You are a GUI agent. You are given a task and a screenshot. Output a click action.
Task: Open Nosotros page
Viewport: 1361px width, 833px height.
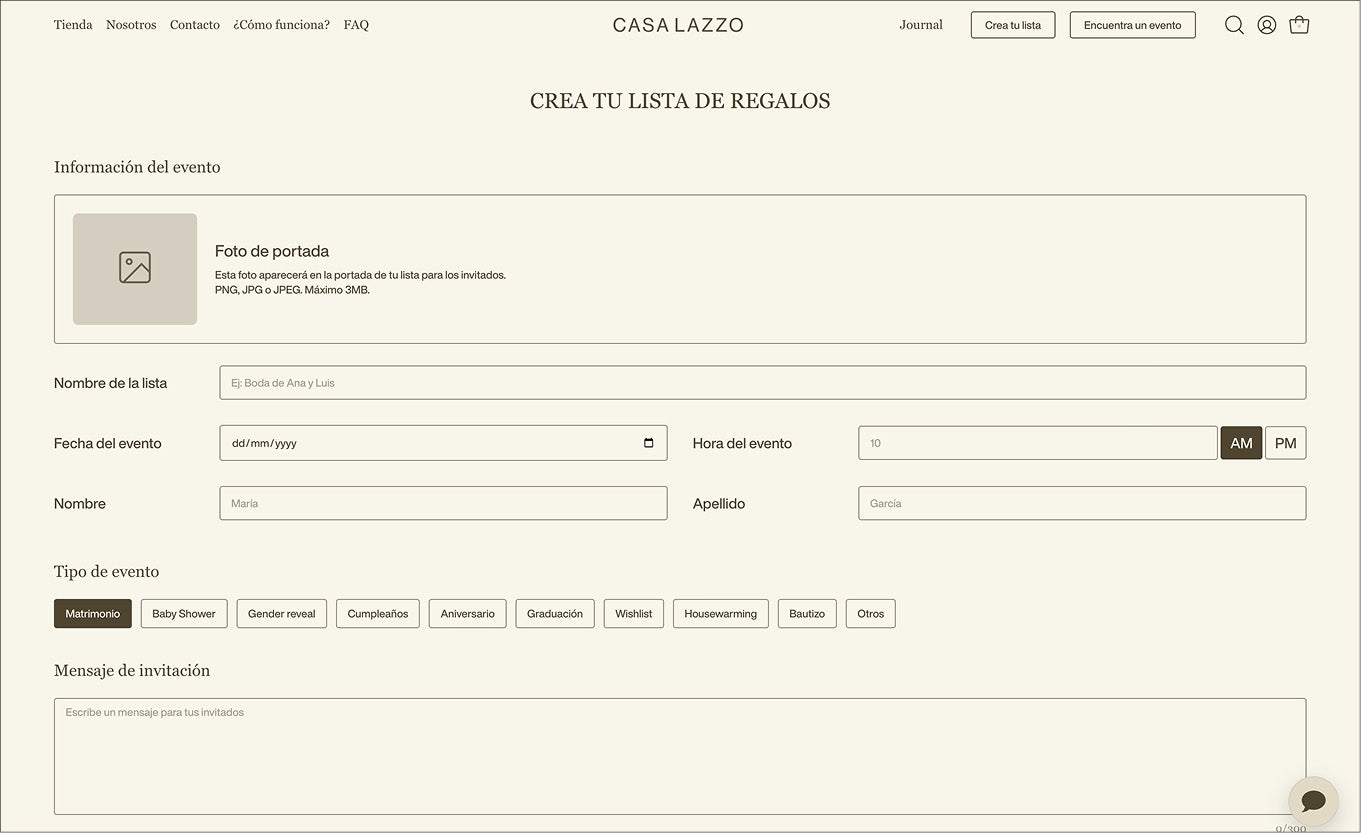131,25
